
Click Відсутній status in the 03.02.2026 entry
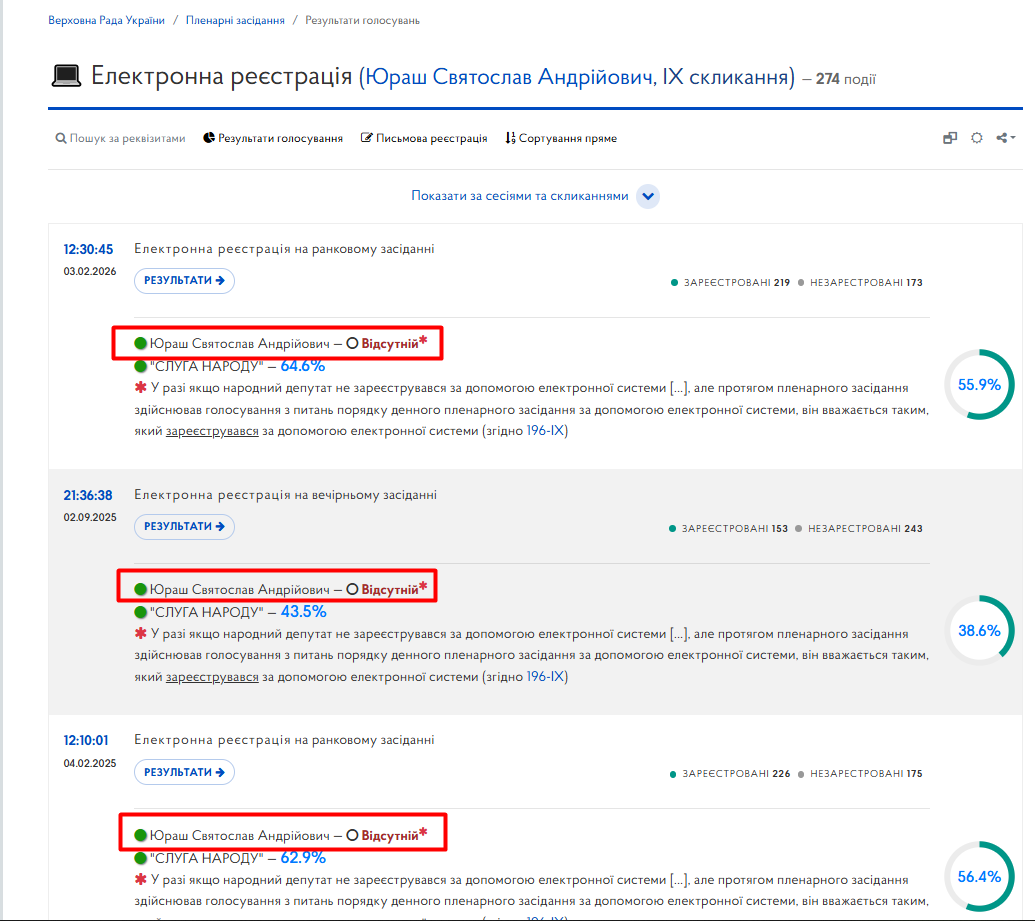click(x=389, y=343)
